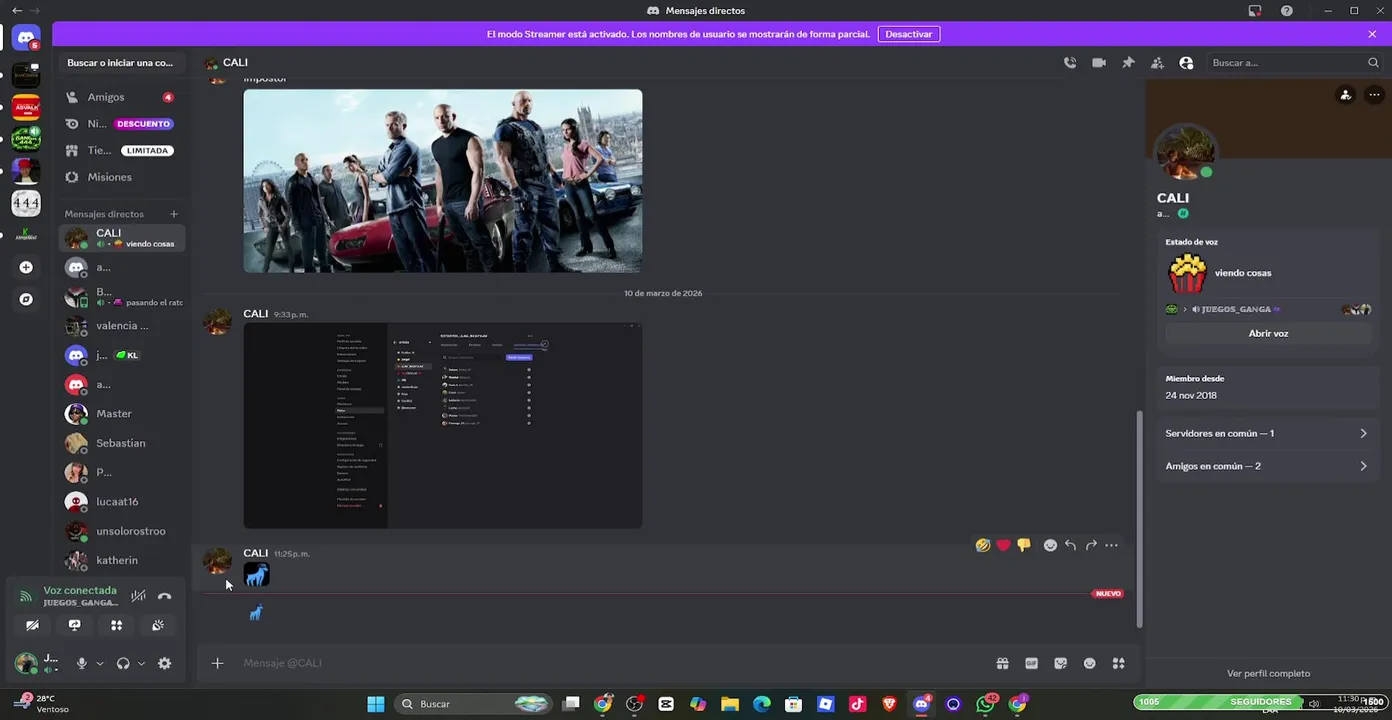Open DM with Sebastian
Screen dimensions: 1392x720
tap(122, 443)
